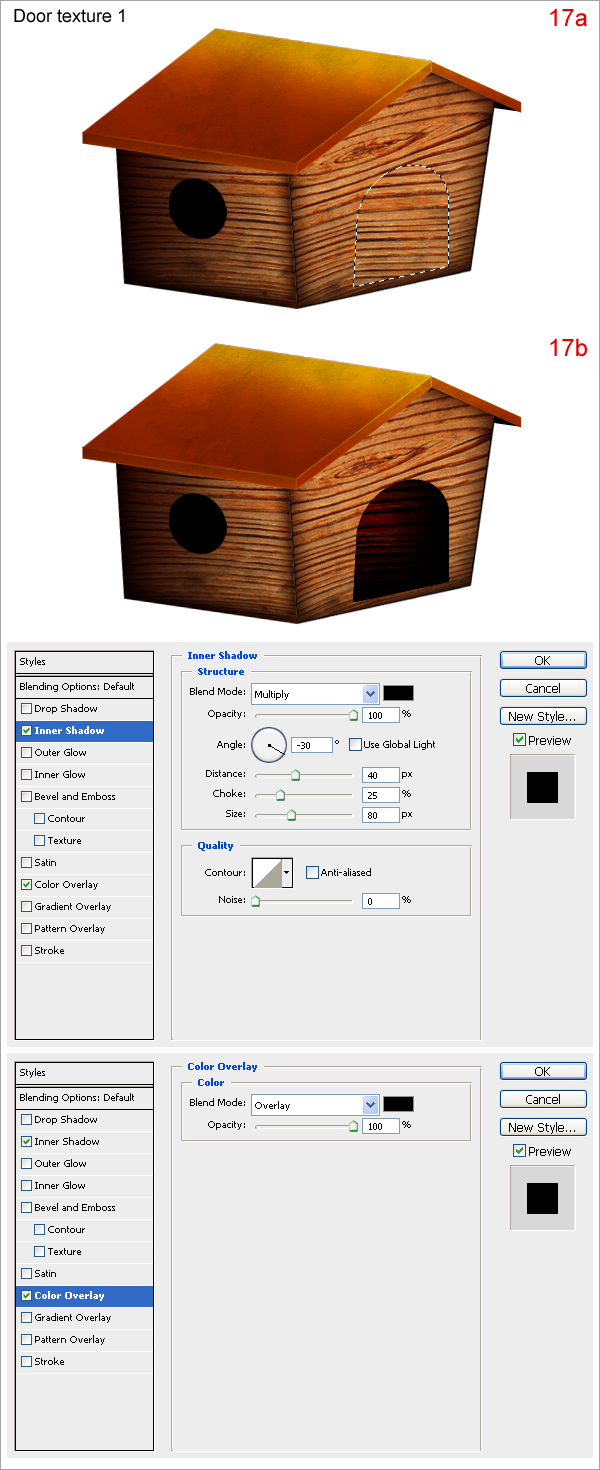Click style preview thumbnail in Inner Shadow dialog

(543, 787)
